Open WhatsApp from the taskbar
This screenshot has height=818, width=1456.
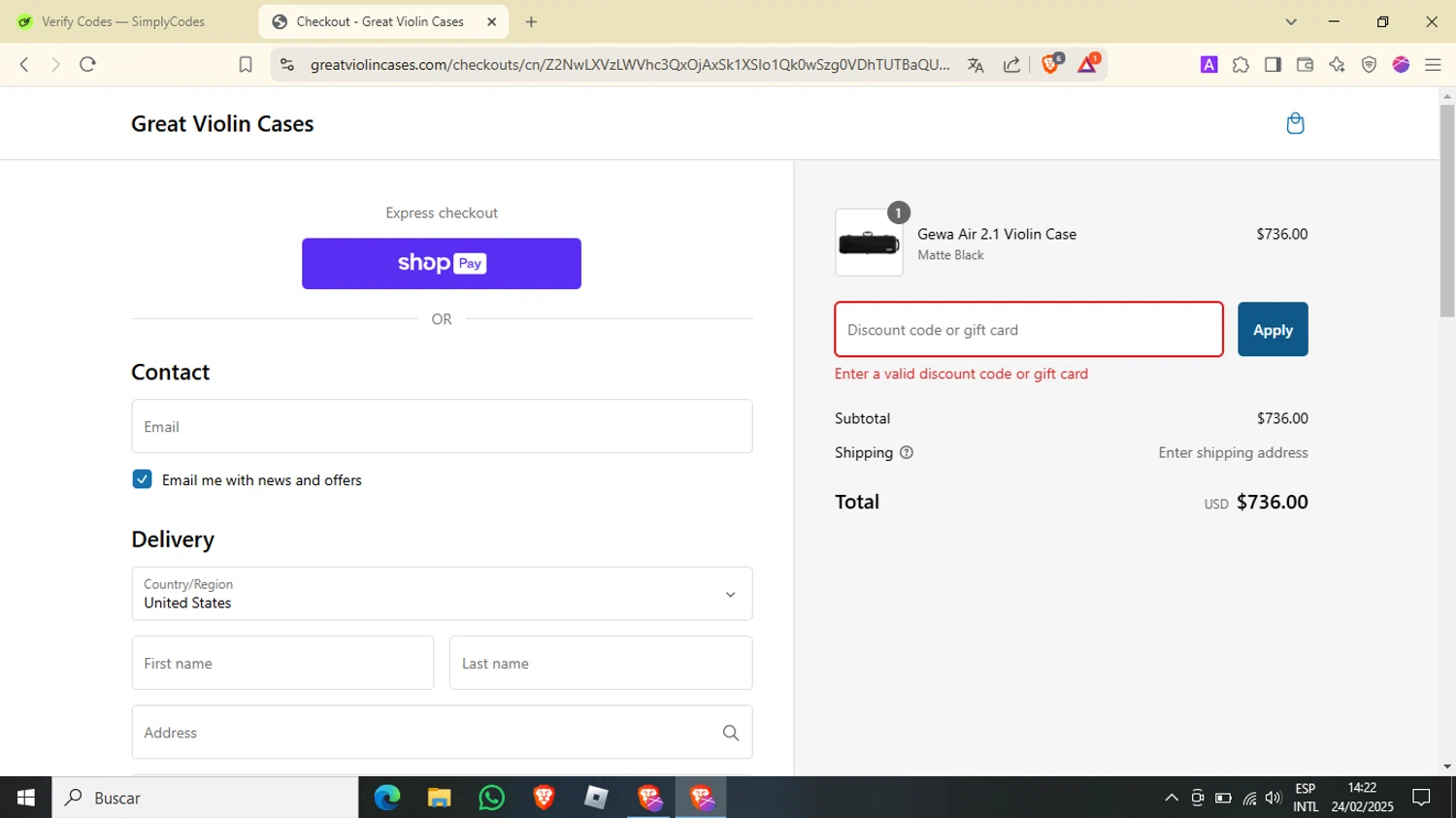(x=491, y=798)
